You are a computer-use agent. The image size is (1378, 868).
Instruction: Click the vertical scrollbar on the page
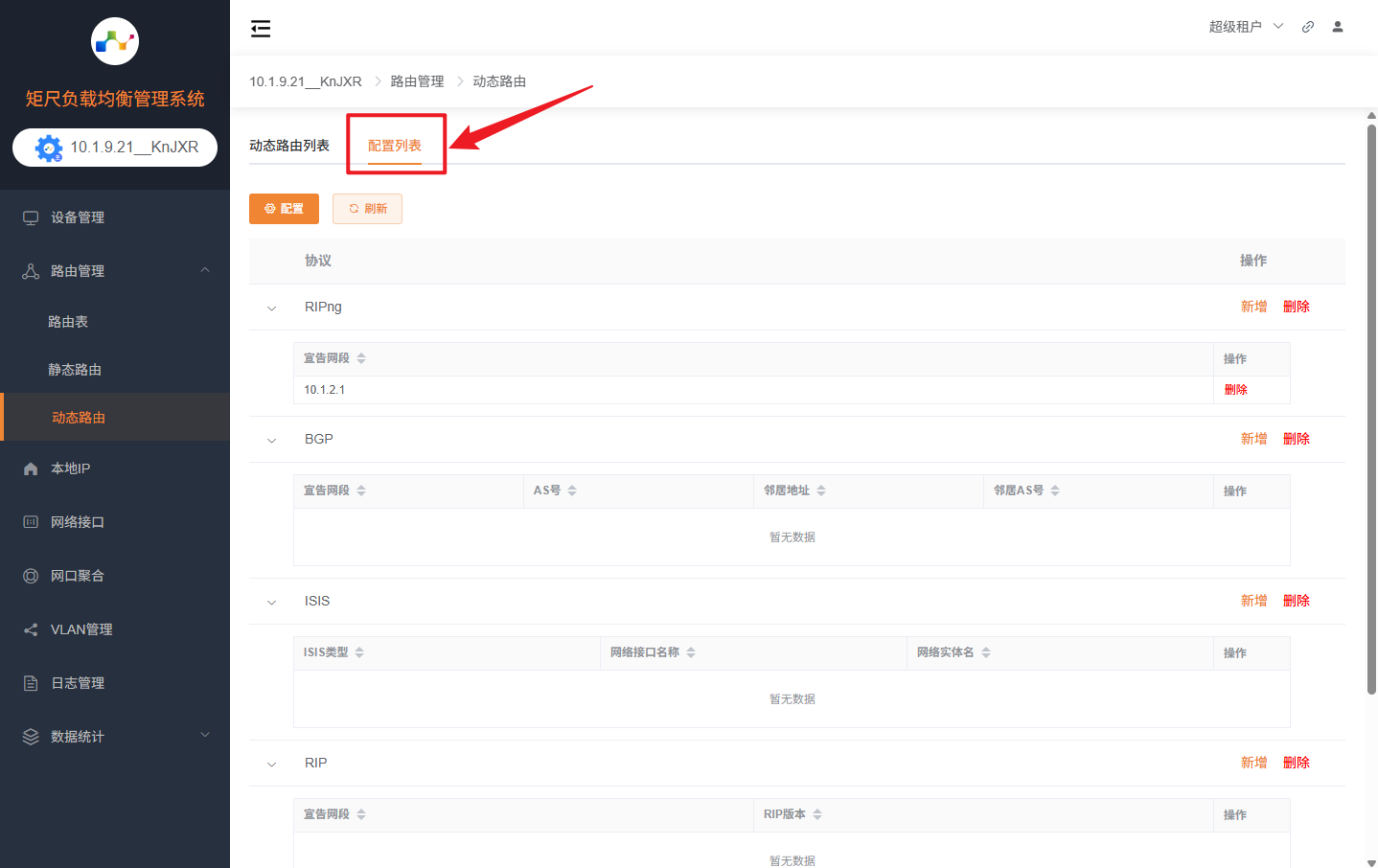[1371, 402]
